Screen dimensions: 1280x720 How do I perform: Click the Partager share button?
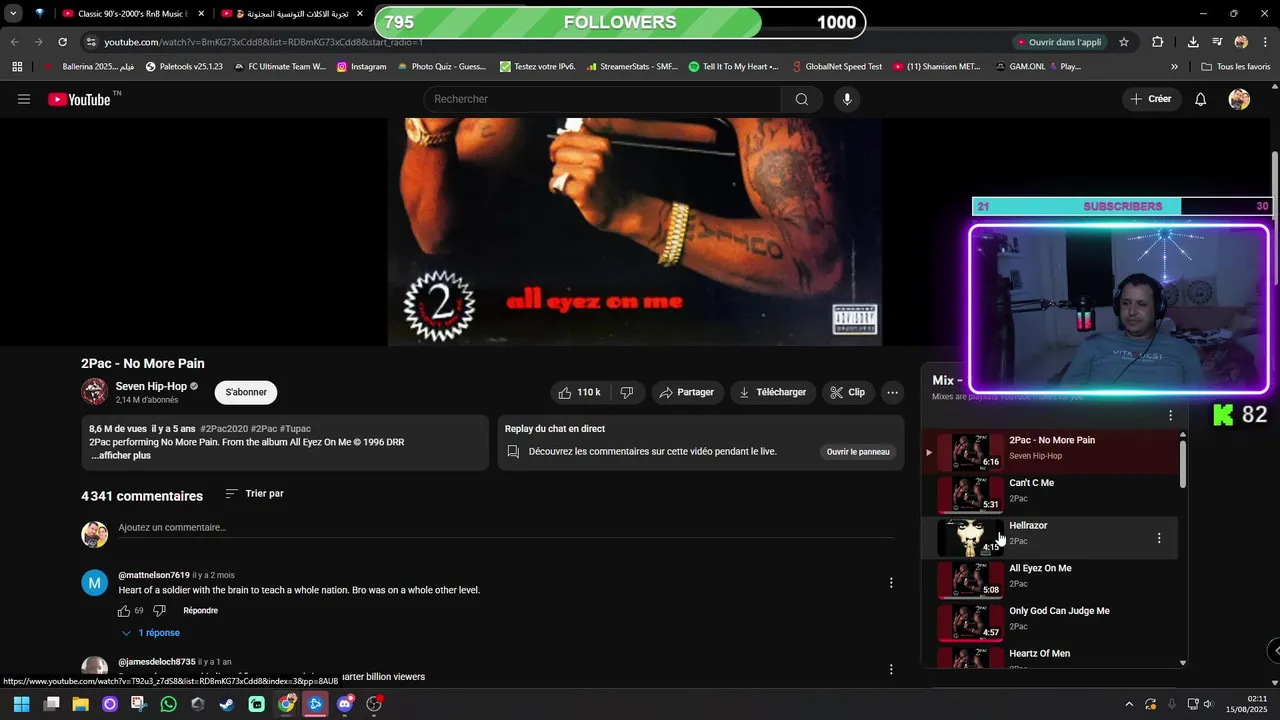[686, 393]
